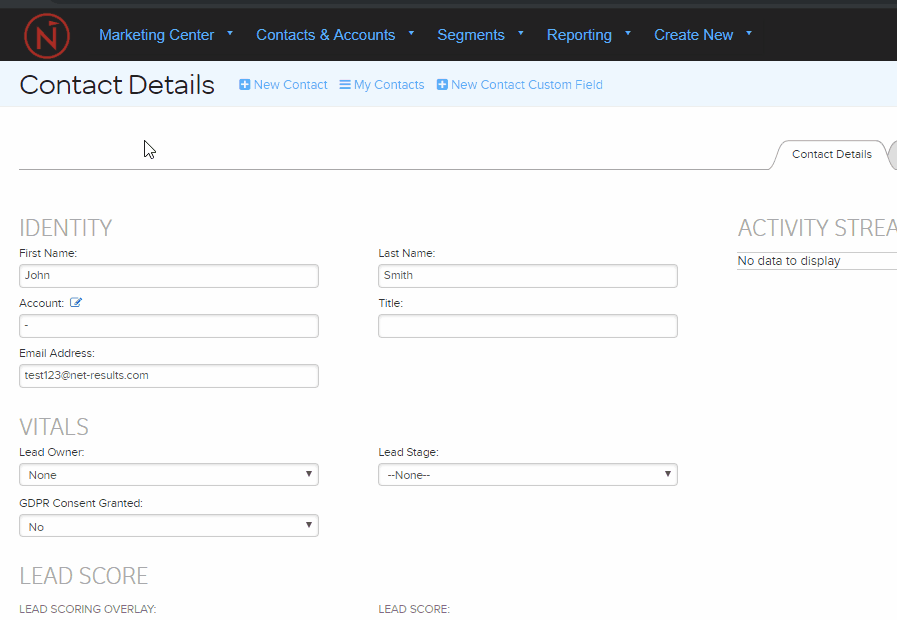
Task: Open the Contacts & Accounts menu
Action: (x=326, y=35)
